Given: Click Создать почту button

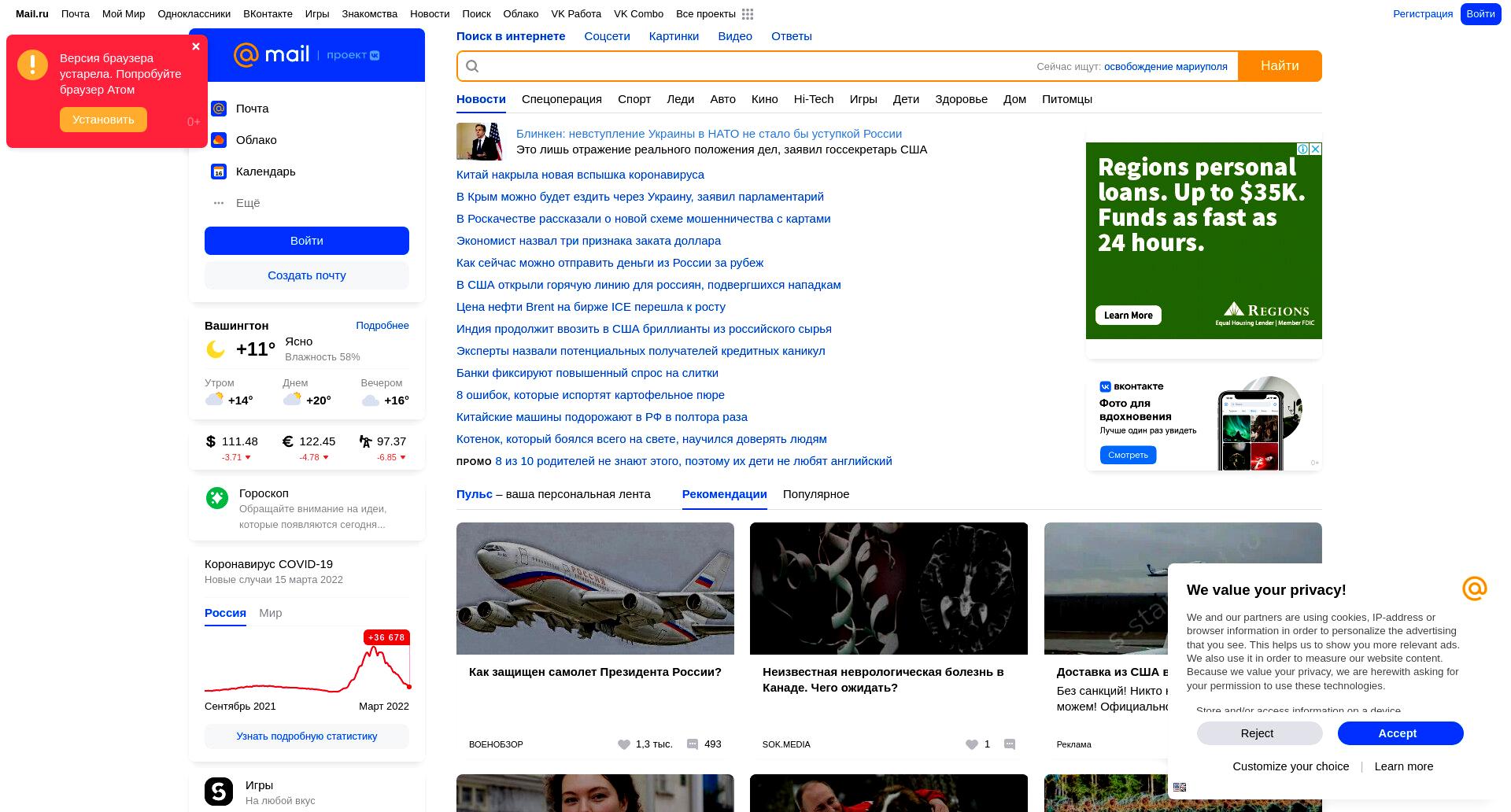Looking at the screenshot, I should (x=307, y=275).
